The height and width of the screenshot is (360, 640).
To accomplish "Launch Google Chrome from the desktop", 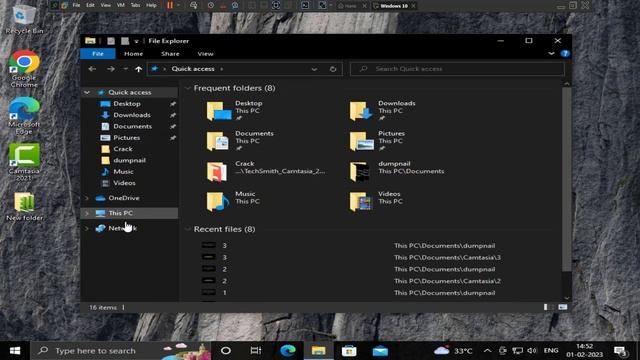I will click(24, 69).
